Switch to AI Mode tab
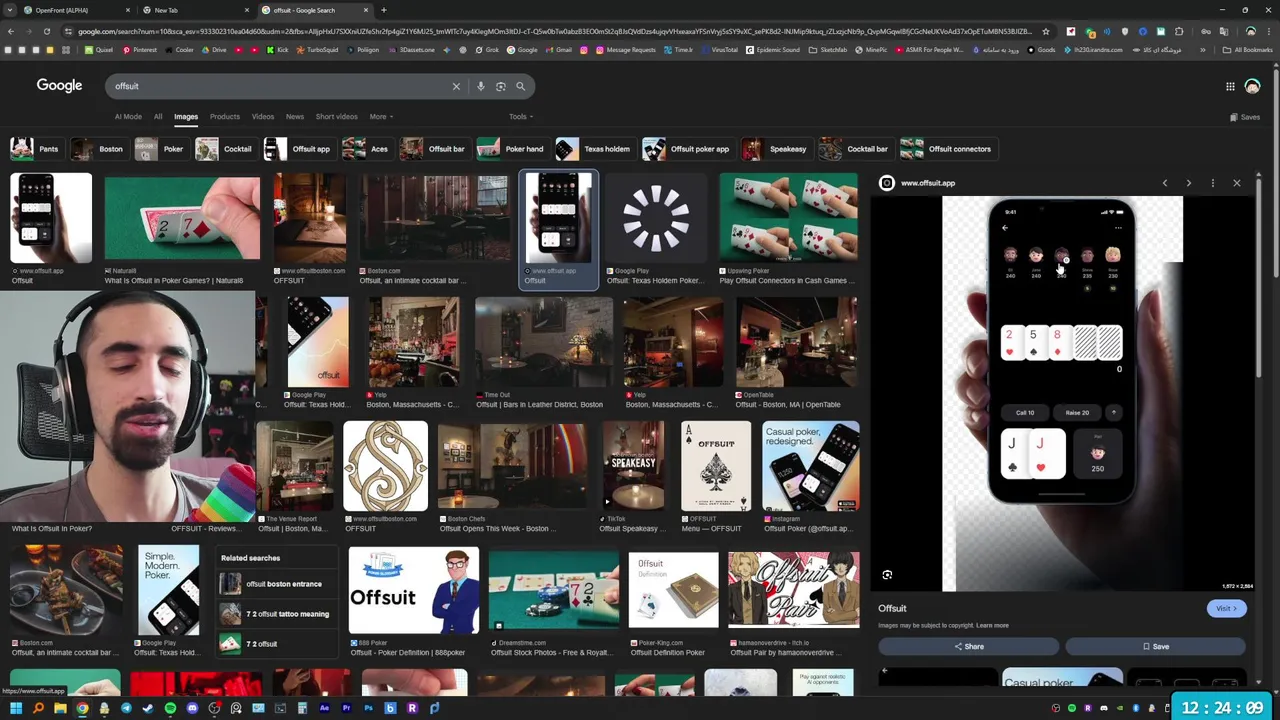 coord(128,117)
